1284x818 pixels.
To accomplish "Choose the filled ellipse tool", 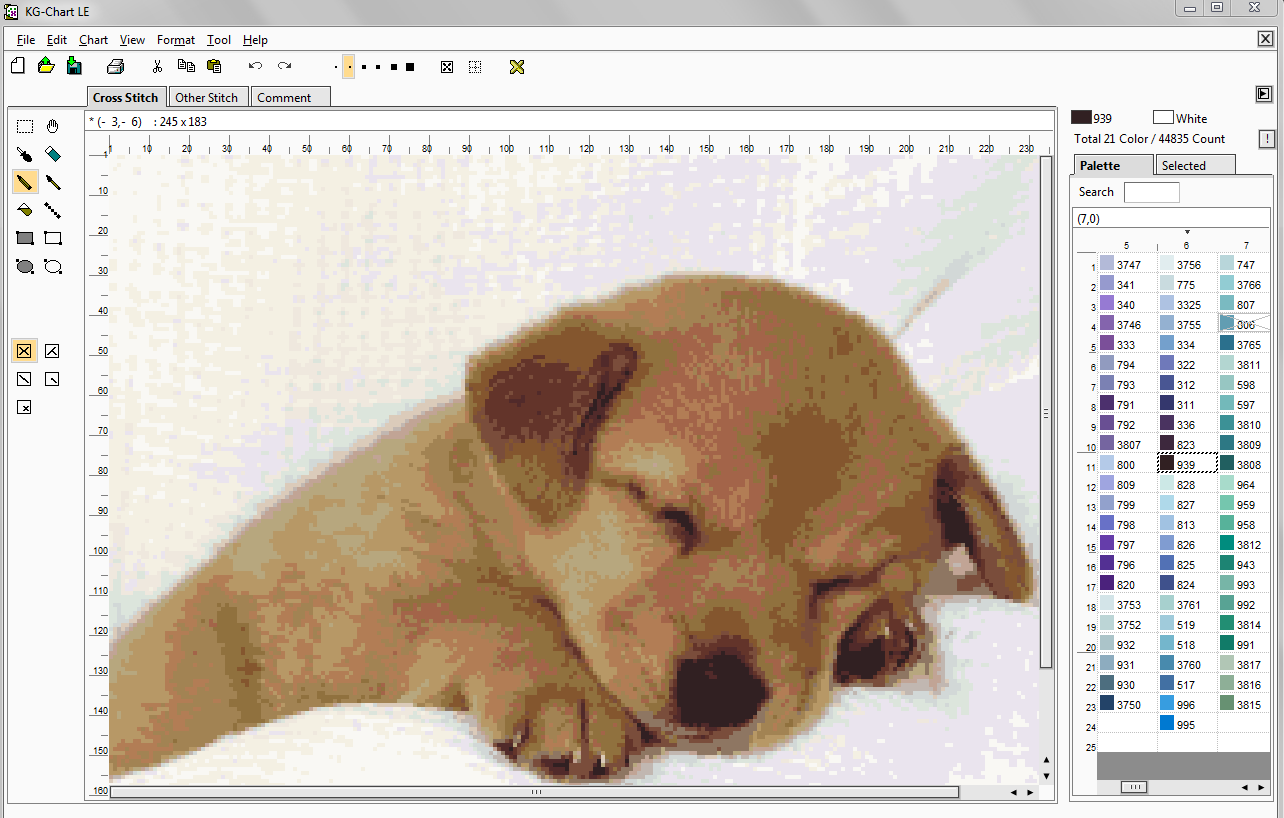I will tap(25, 266).
